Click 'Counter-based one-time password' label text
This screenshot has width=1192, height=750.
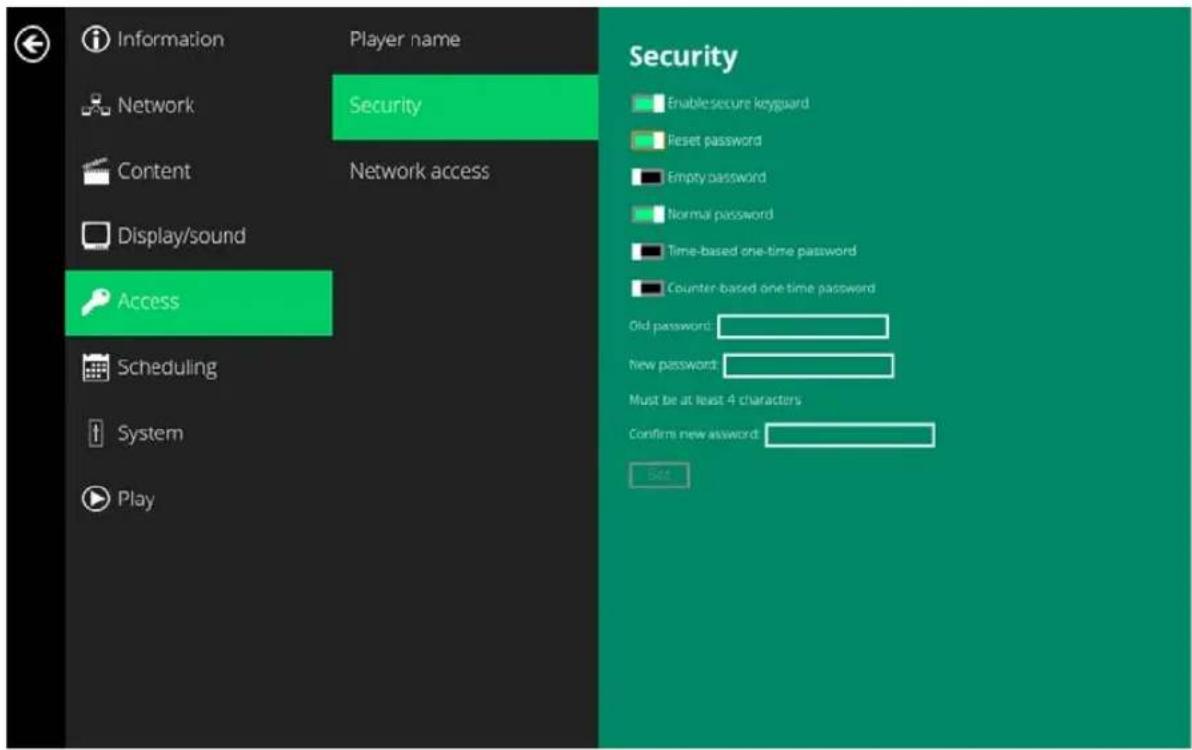[x=771, y=289]
